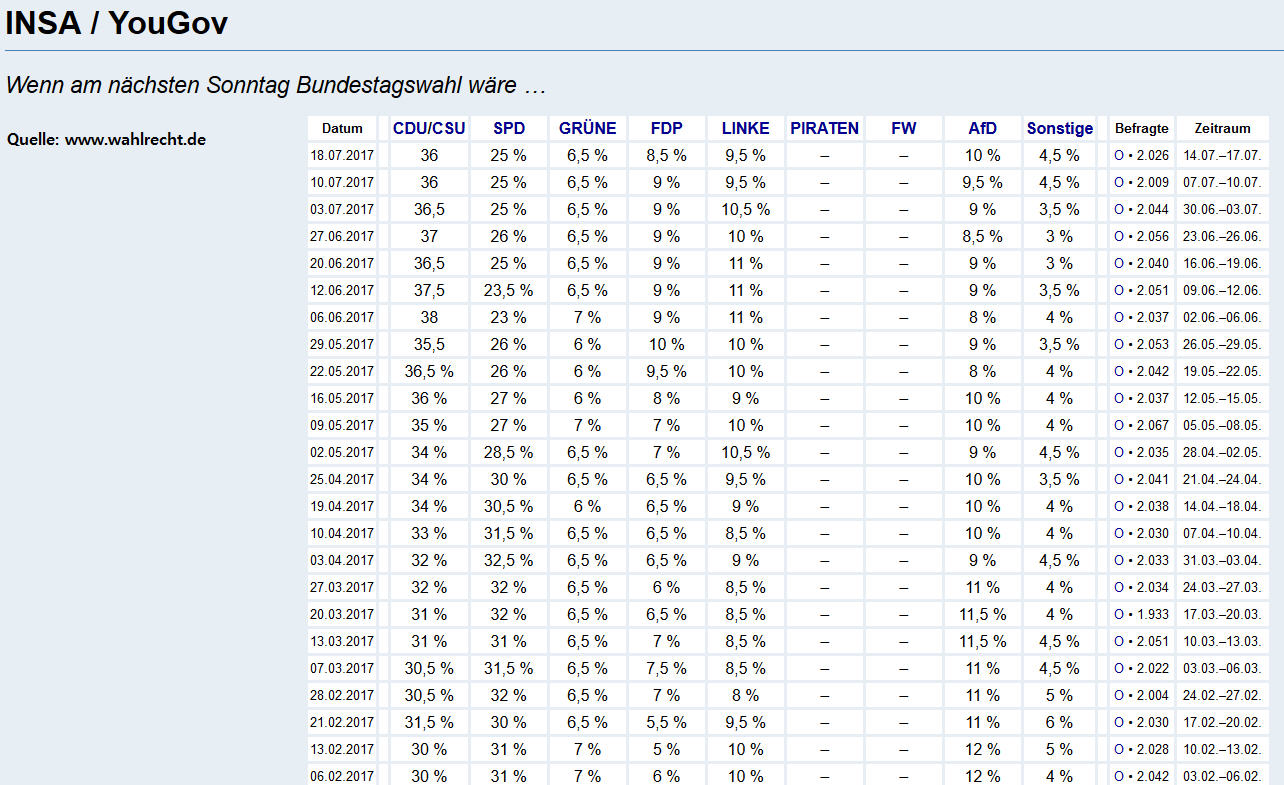The image size is (1284, 785).
Task: Click the Sonstige column header
Action: tap(1060, 128)
